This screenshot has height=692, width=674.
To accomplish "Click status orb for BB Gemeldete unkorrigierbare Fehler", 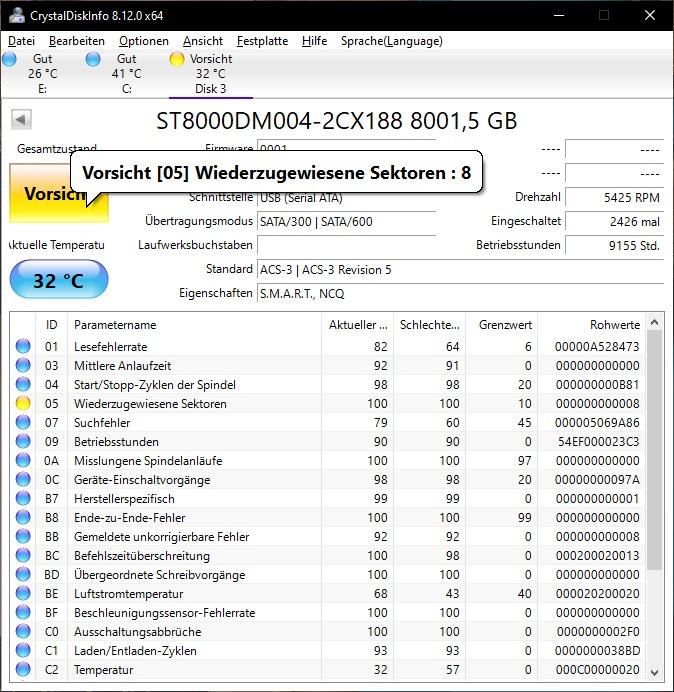I will [23, 536].
